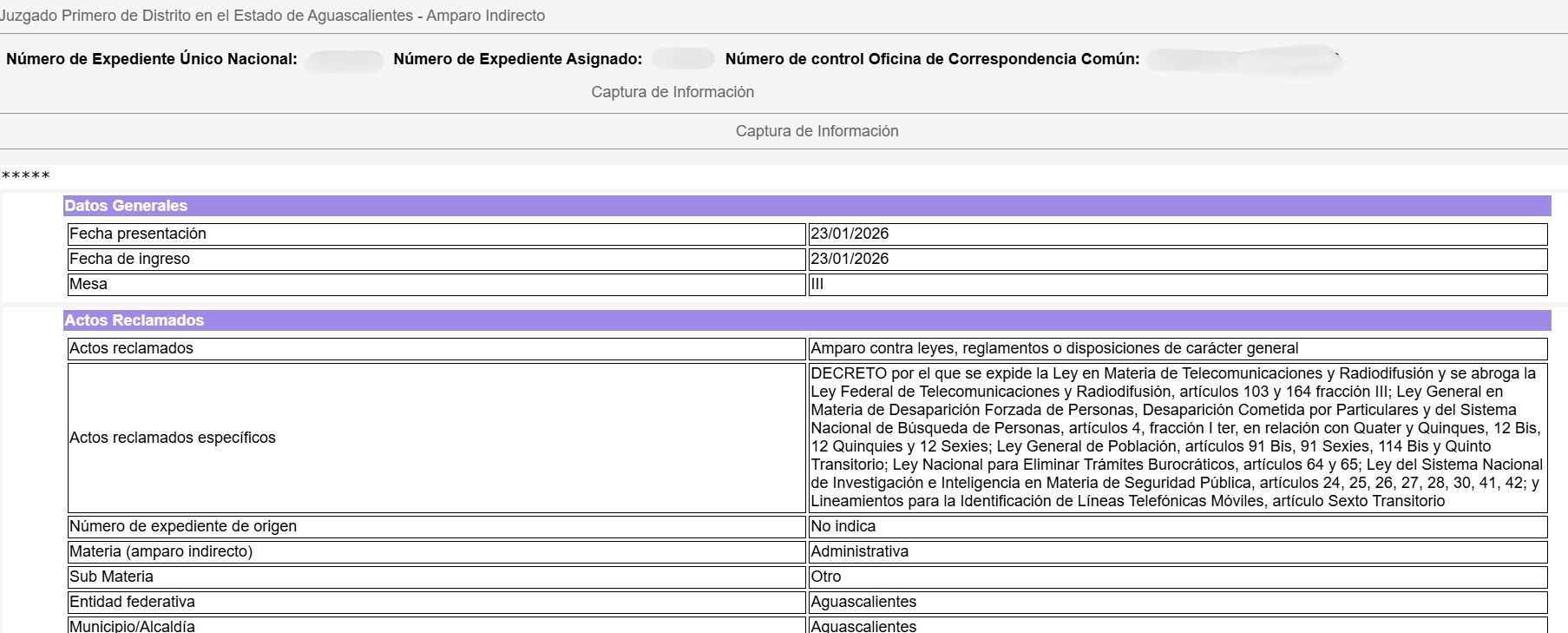This screenshot has width=1568, height=633.
Task: Select the 'Actos reclamados' label cell
Action: point(436,349)
